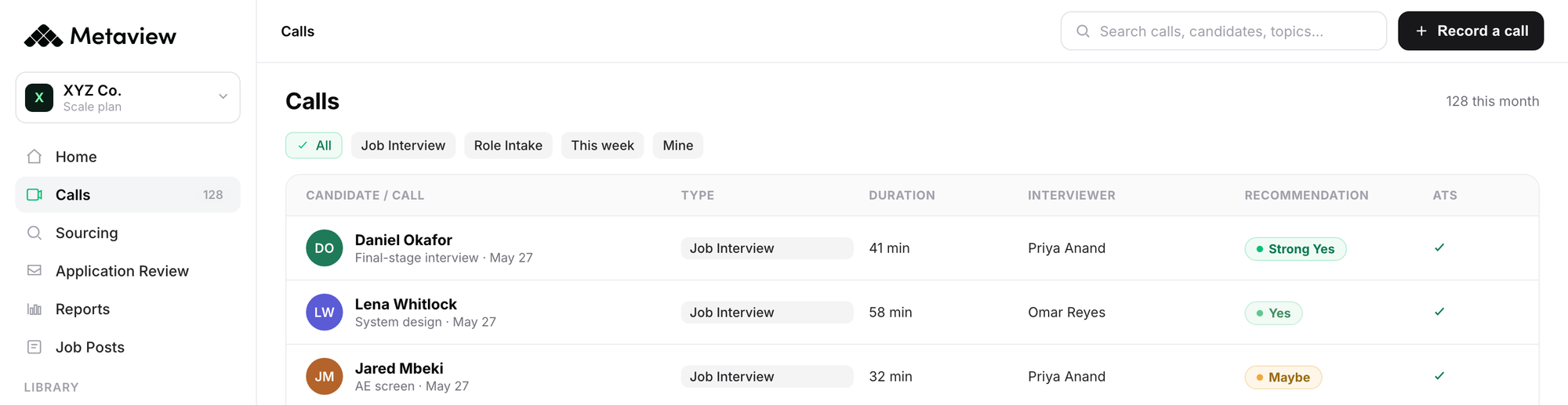
Task: Open Reports from the sidebar
Action: (x=128, y=309)
